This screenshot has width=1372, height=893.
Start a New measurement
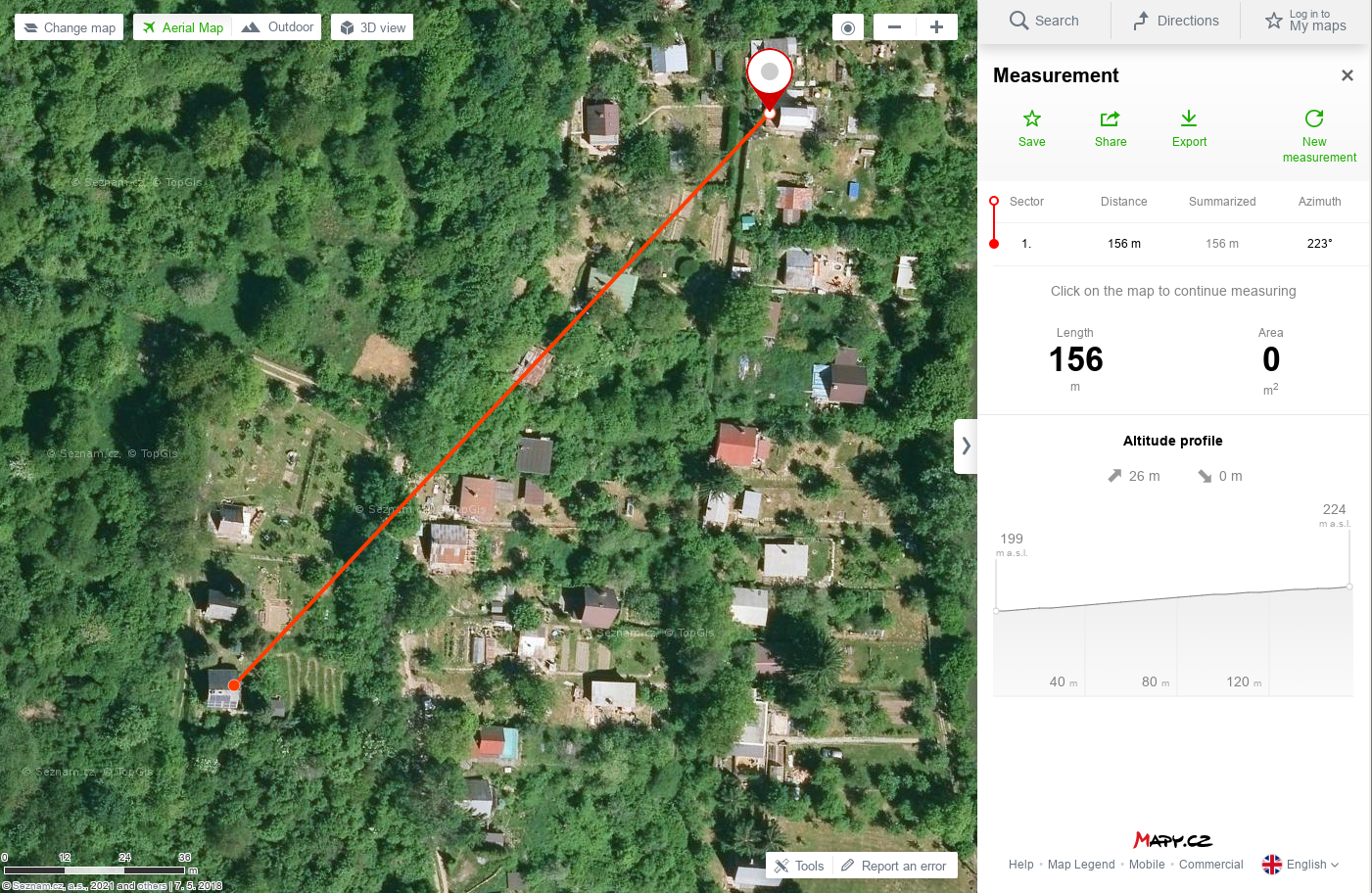click(x=1319, y=136)
